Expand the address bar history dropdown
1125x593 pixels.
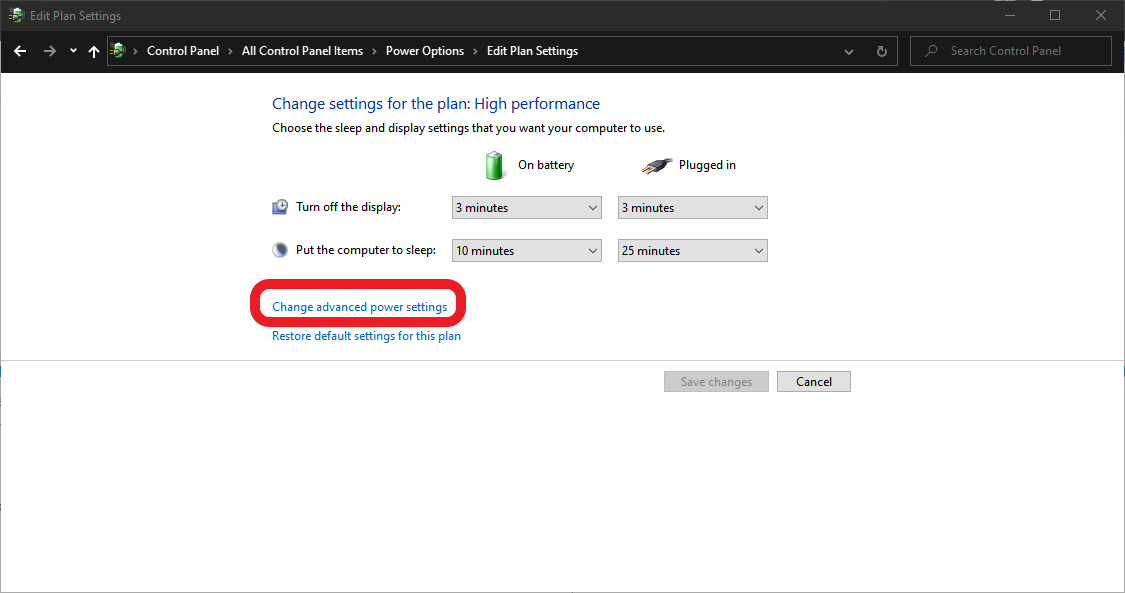pyautogui.click(x=849, y=51)
